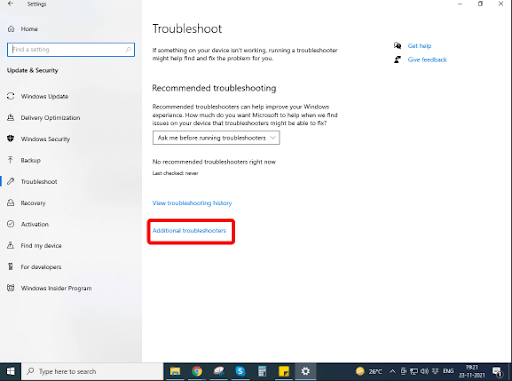This screenshot has width=512, height=381.
Task: Click the back arrow in Settings
Action: (x=11, y=4)
